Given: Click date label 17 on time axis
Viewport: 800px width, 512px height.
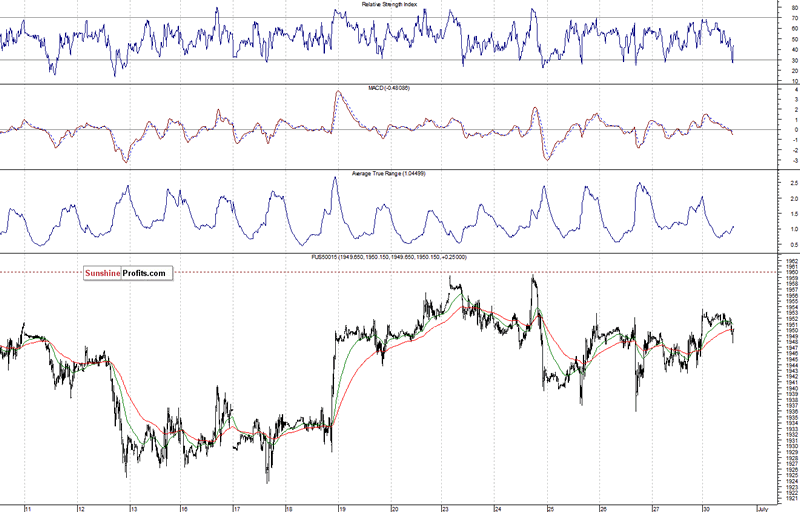Looking at the screenshot, I should coord(237,508).
